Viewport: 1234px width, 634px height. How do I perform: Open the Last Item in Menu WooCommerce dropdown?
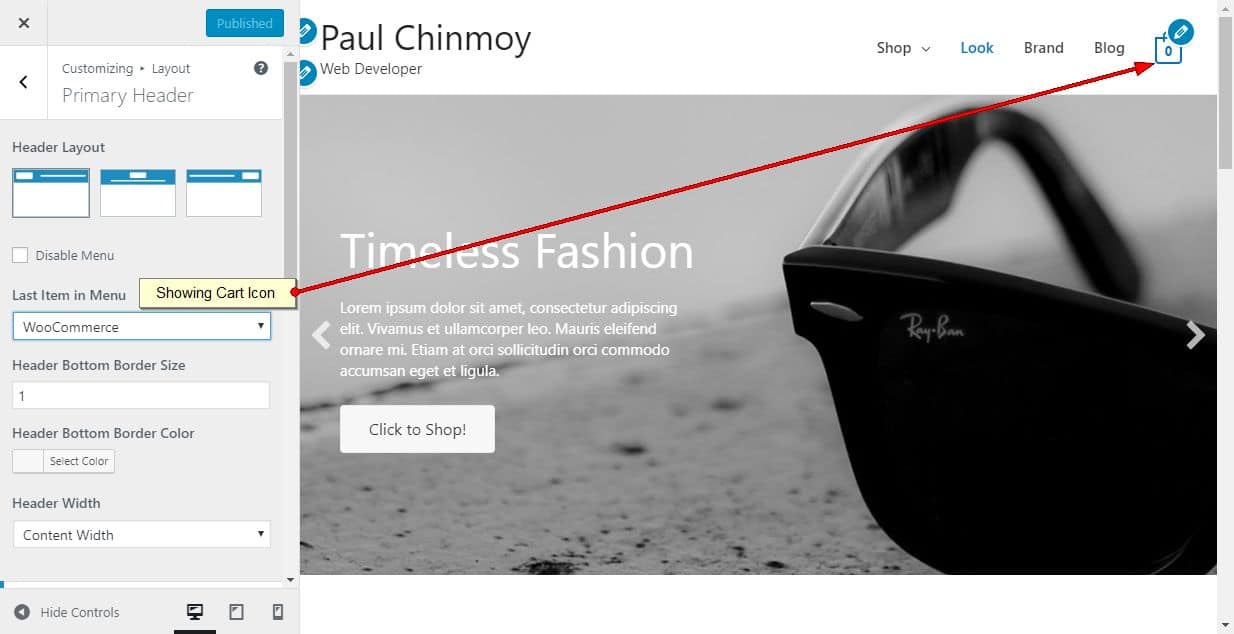point(142,327)
